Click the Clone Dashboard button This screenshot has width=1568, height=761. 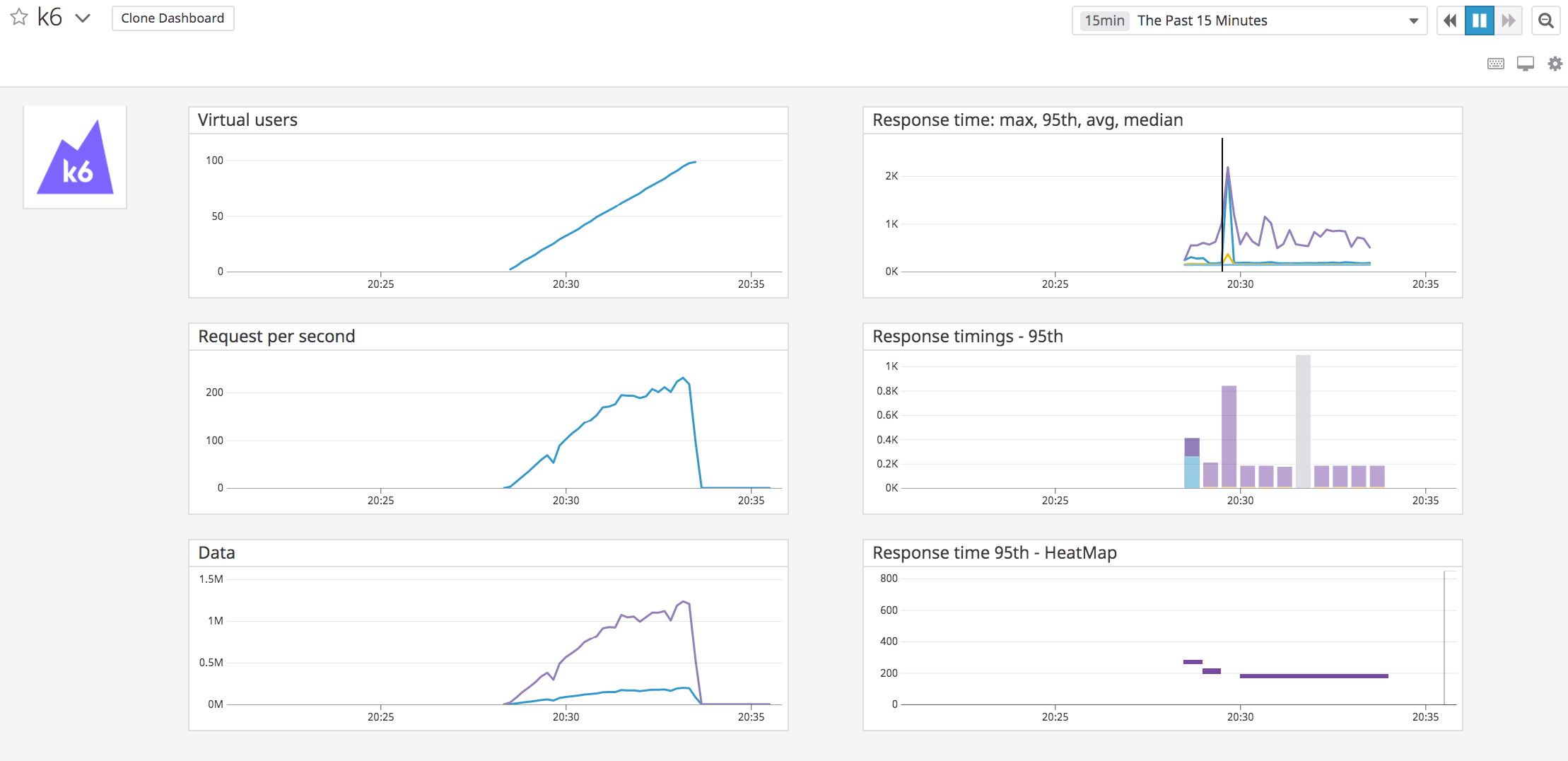(x=172, y=18)
